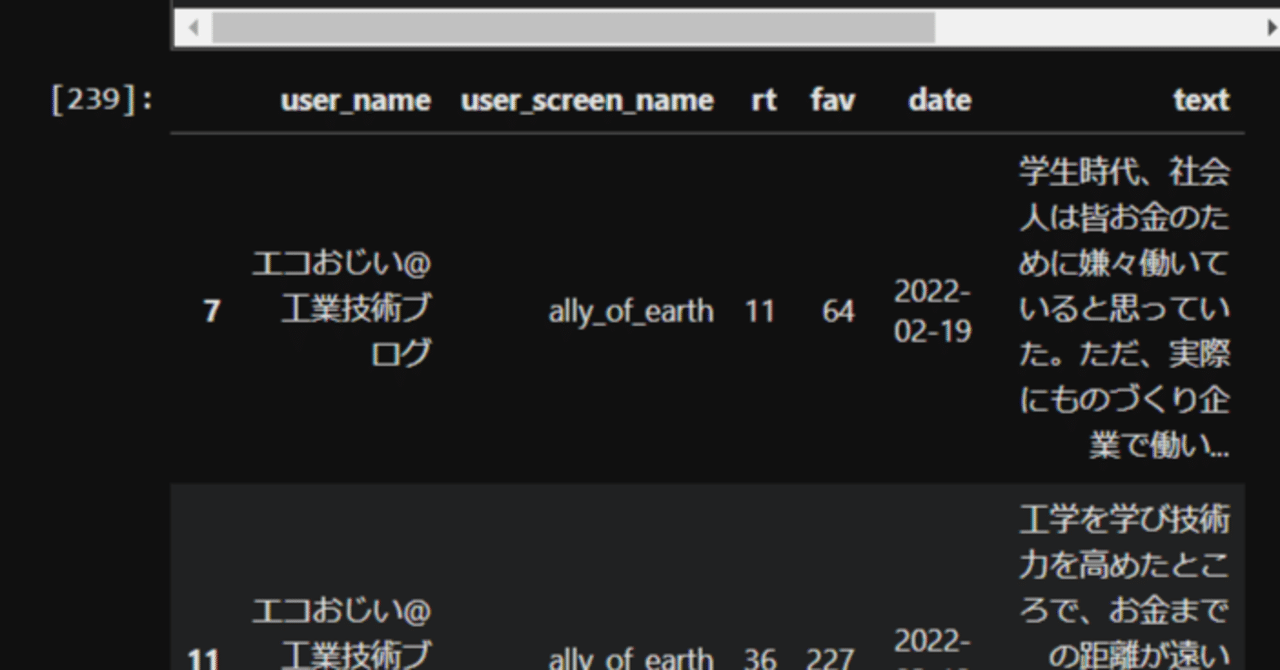Click the text column header
The width and height of the screenshot is (1280, 670).
coord(1201,100)
